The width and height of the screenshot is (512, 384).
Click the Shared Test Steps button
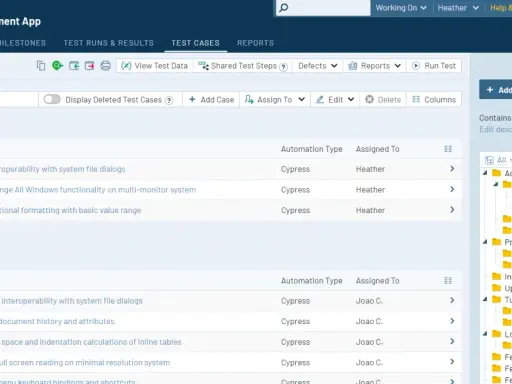point(243,66)
